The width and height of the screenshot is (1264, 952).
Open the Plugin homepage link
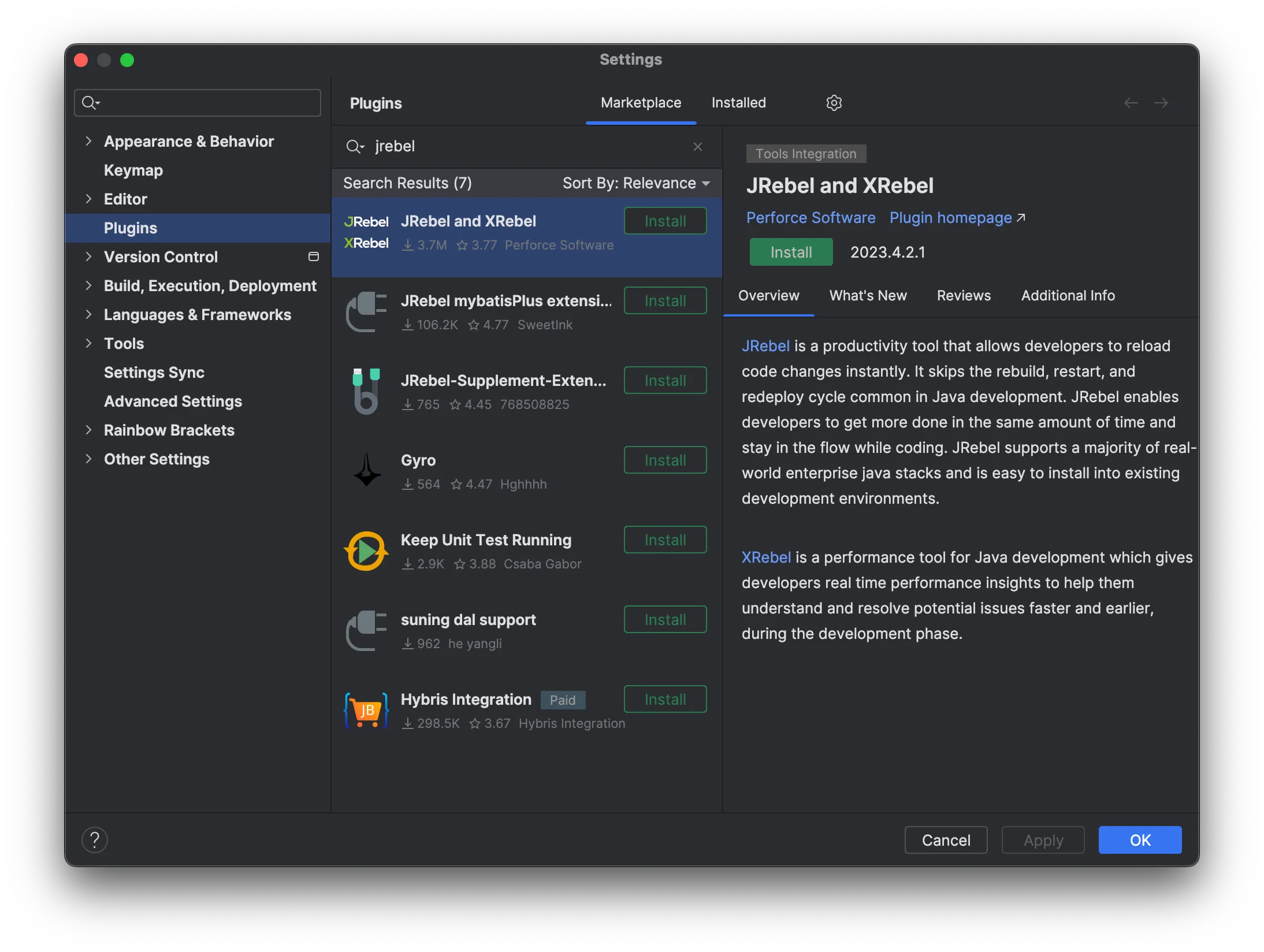pyautogui.click(x=950, y=218)
